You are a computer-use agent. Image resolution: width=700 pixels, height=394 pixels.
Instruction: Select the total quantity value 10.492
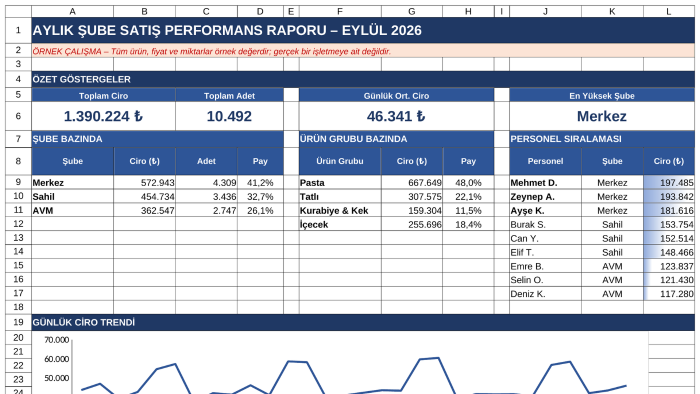coord(229,116)
